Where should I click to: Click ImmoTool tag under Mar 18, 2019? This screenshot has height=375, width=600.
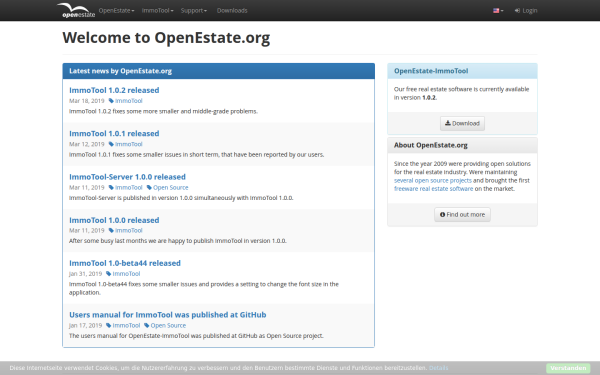(126, 101)
